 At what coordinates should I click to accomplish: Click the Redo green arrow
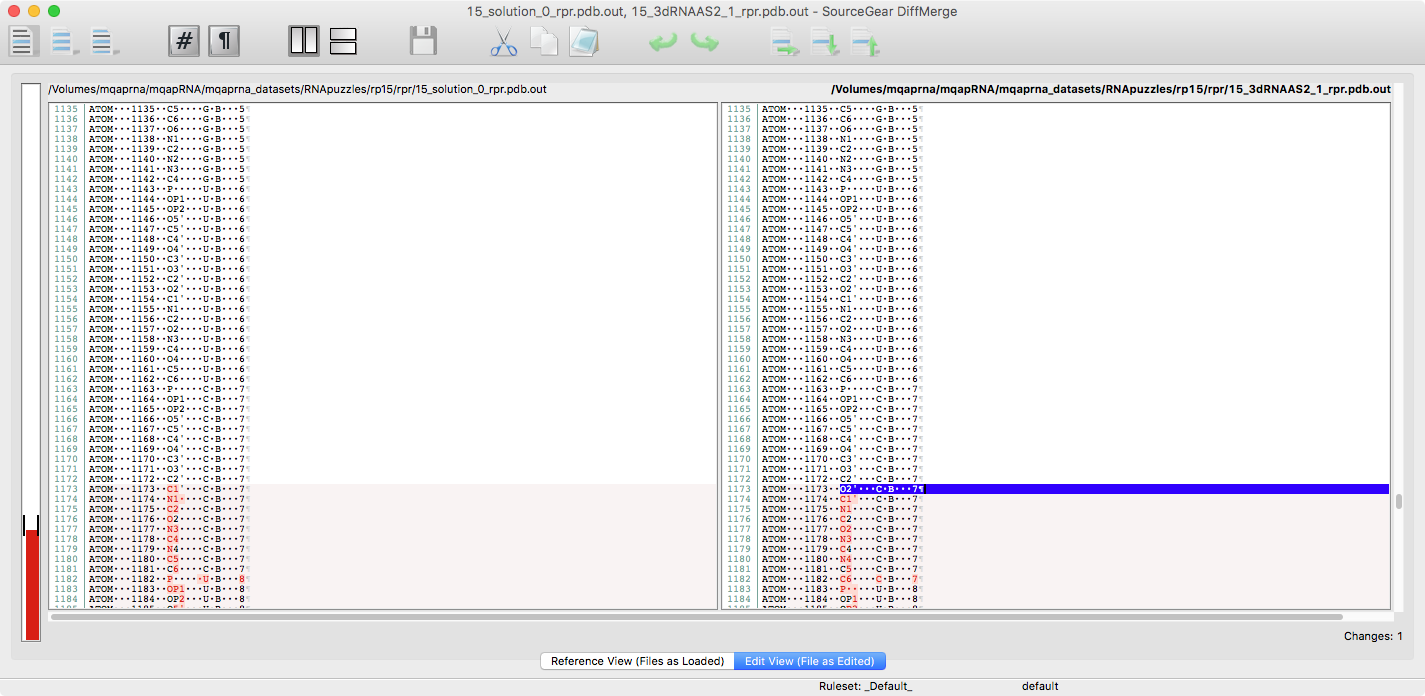704,42
